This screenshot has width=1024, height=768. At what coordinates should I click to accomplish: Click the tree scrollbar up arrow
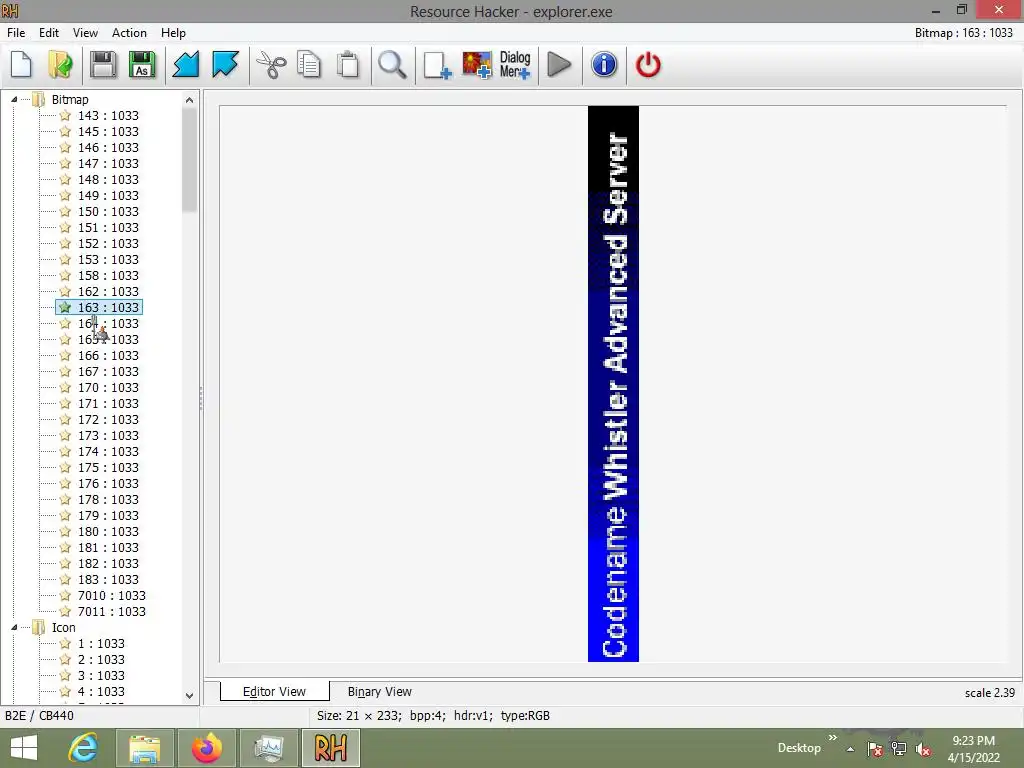click(189, 100)
